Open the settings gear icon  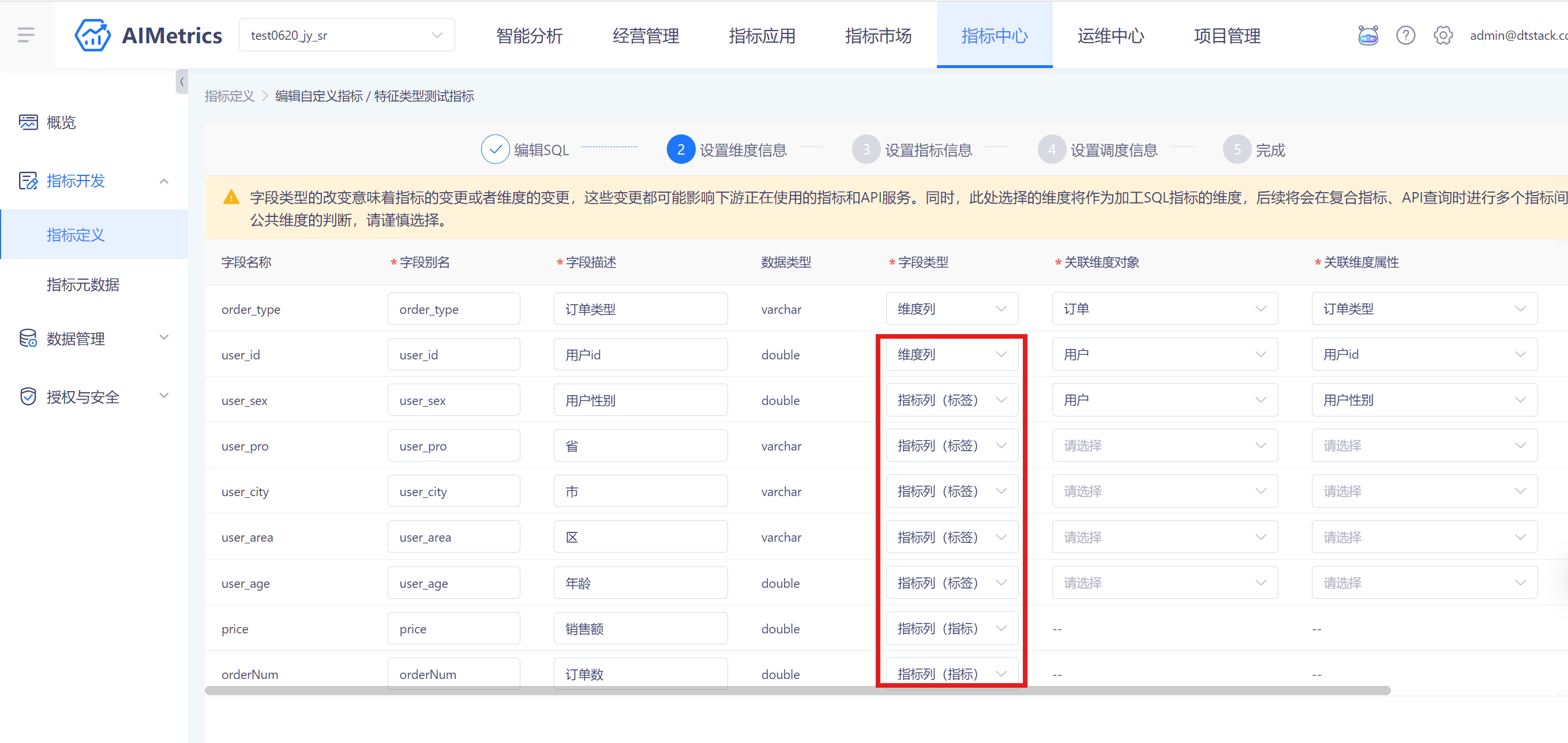1443,35
